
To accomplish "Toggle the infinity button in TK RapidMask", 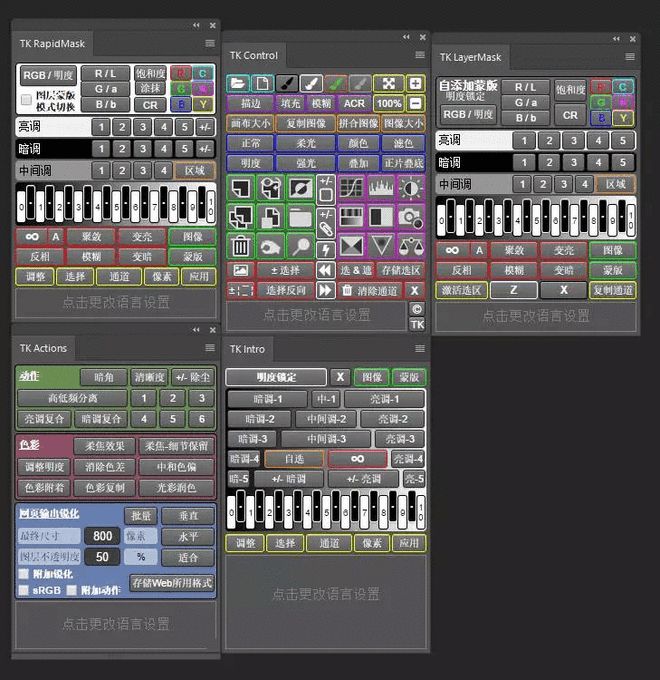I will 32,237.
